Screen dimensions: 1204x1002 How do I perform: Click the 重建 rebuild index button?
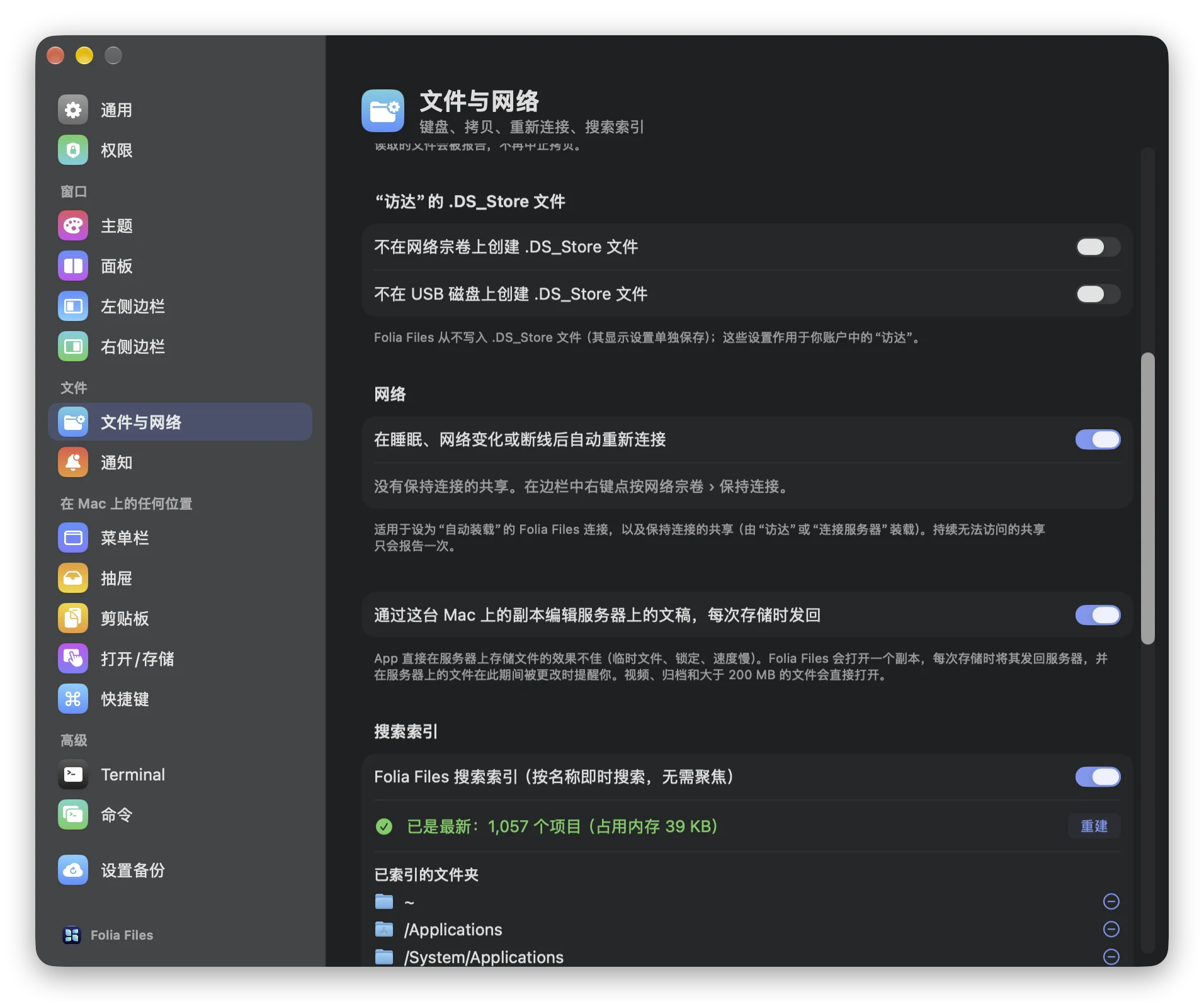tap(1094, 826)
